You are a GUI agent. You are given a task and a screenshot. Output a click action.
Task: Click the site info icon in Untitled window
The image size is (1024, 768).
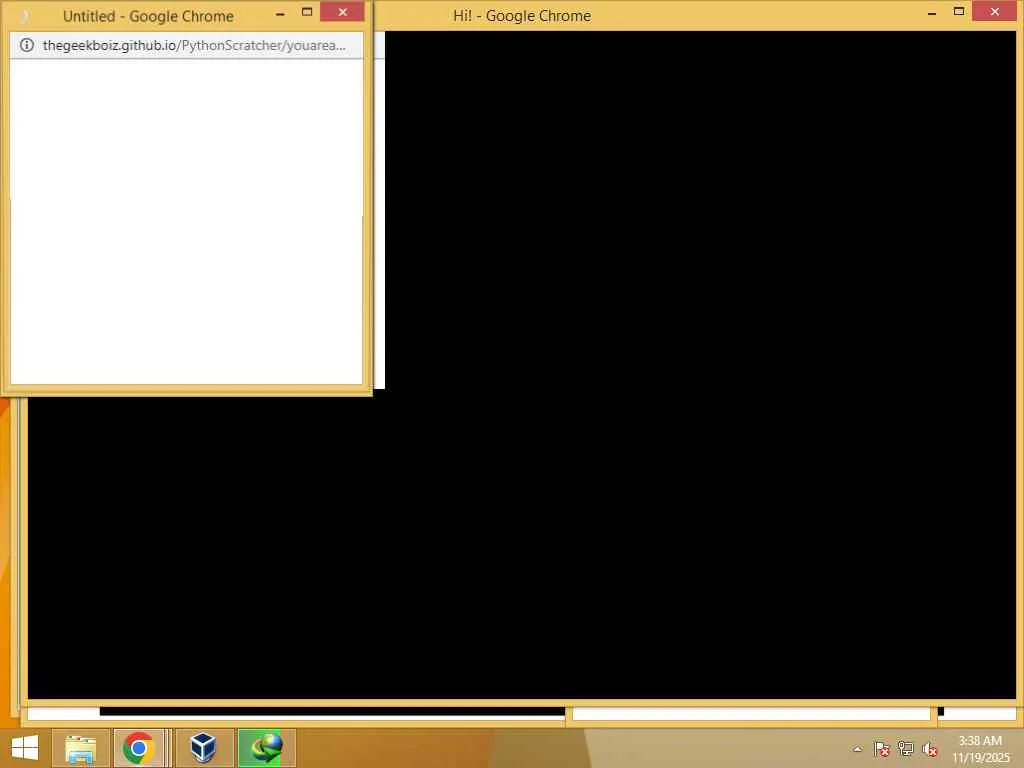[x=27, y=45]
